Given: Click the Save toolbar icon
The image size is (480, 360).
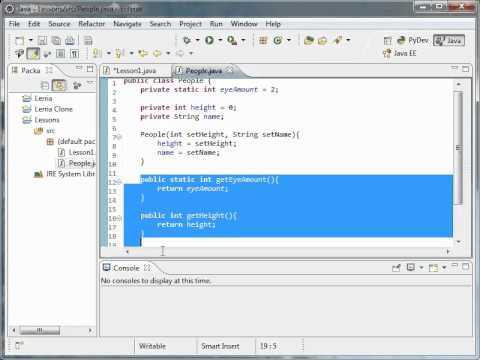Looking at the screenshot, I should [x=43, y=41].
